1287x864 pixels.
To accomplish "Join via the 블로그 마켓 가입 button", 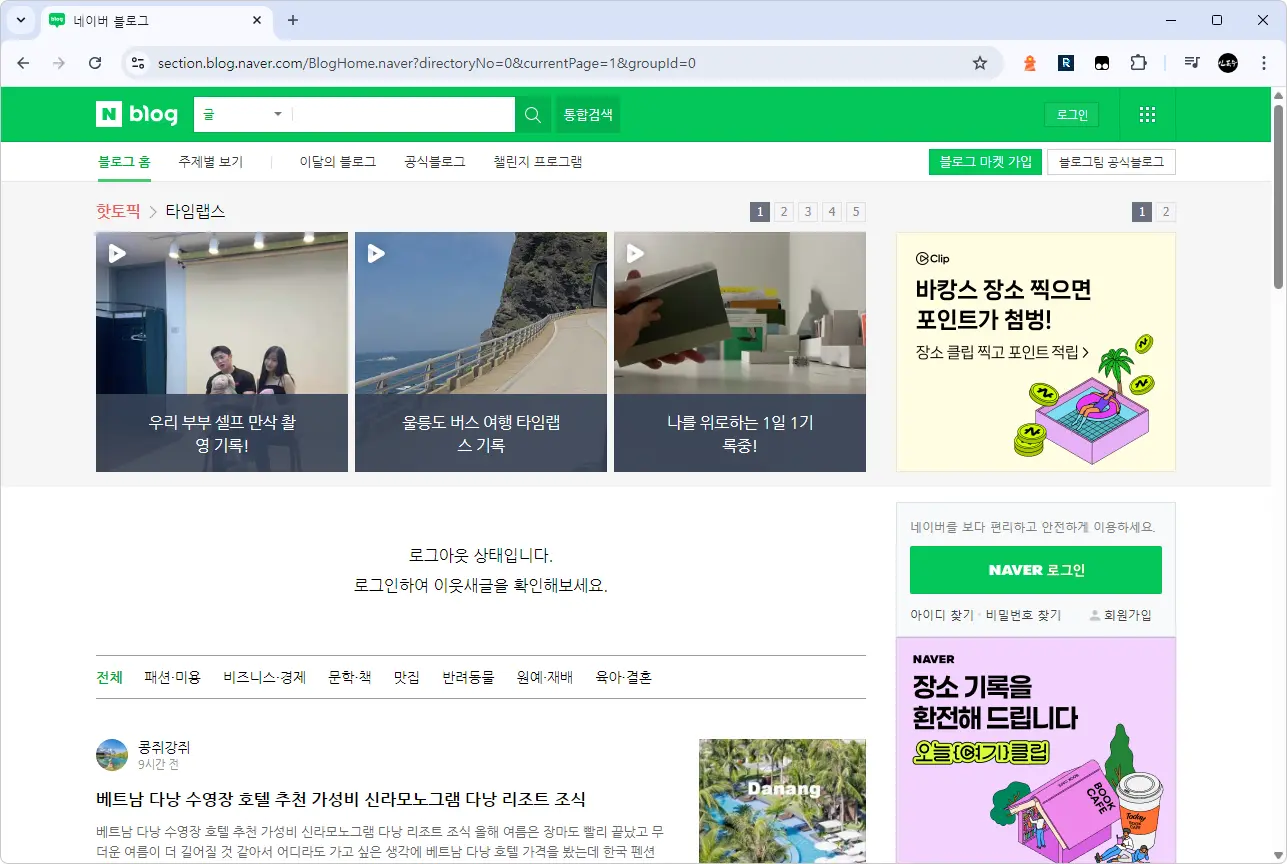I will (x=984, y=161).
